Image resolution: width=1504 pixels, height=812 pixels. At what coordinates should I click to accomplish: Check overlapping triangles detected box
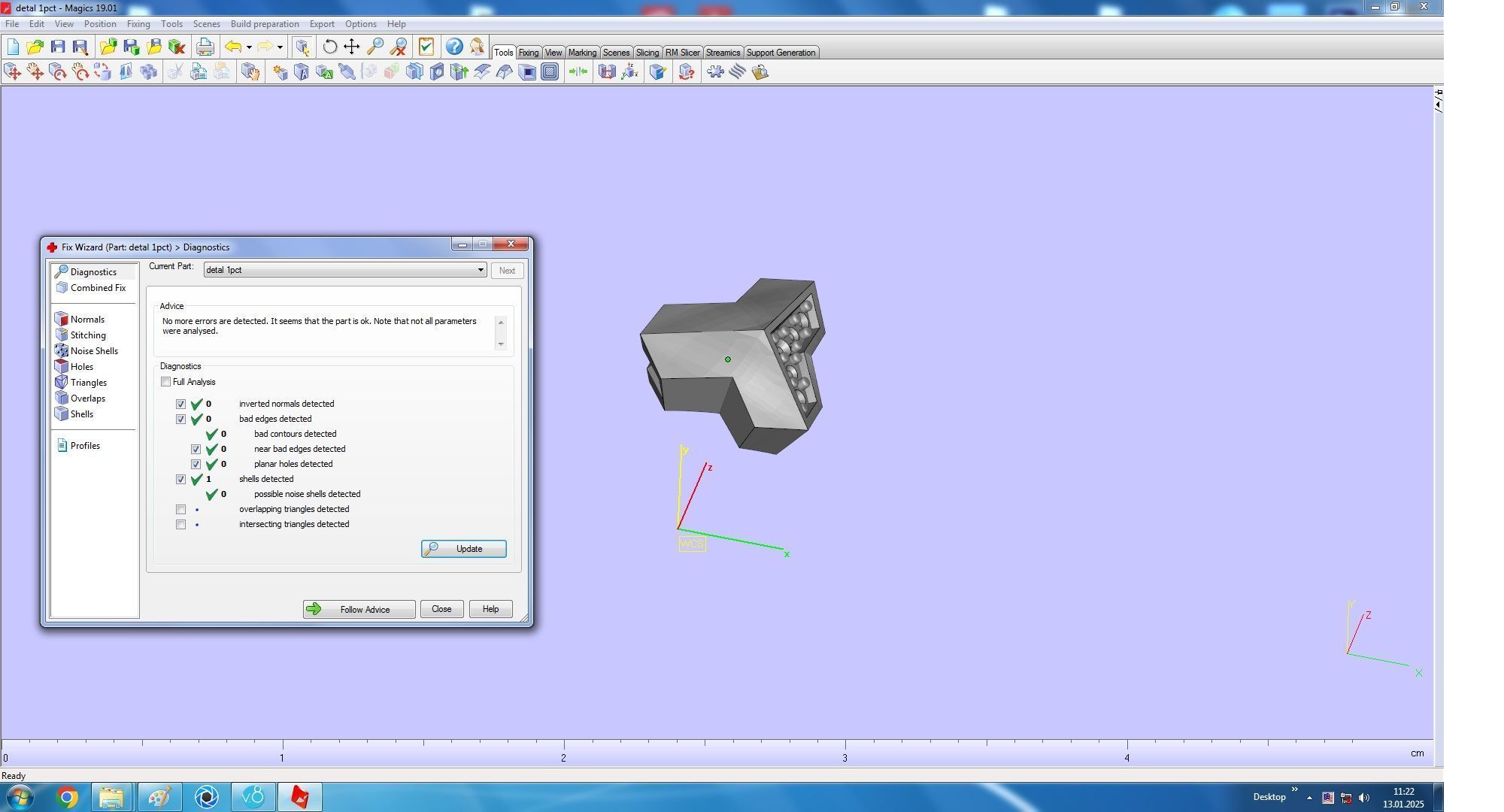[x=180, y=510]
